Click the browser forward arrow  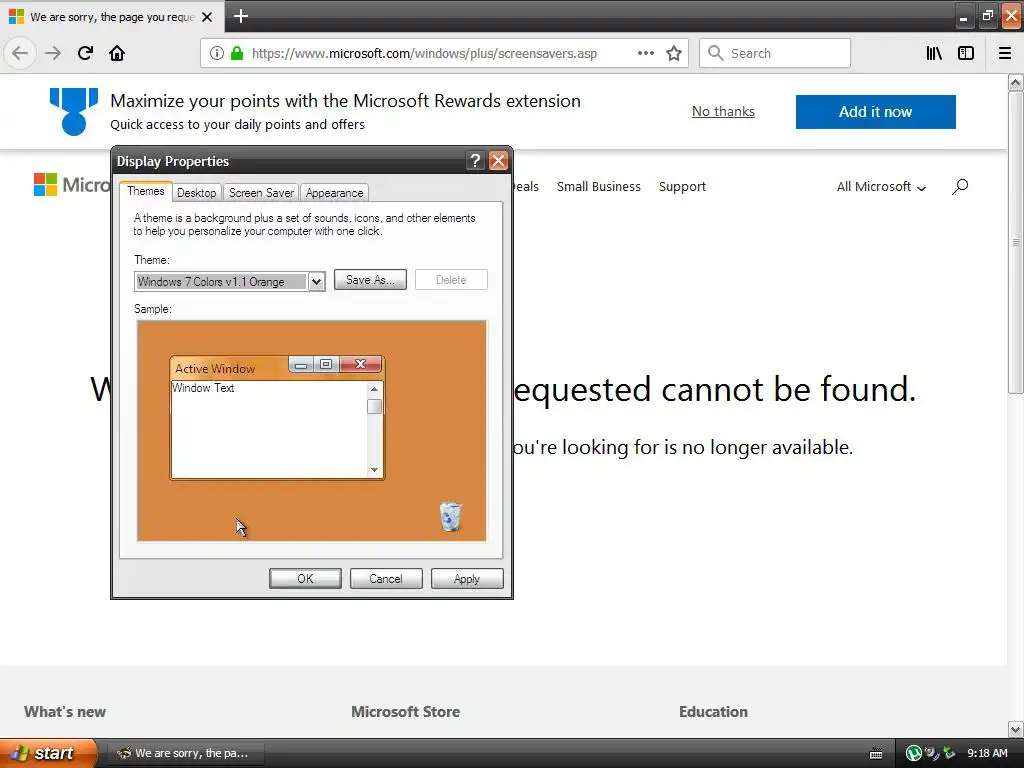pyautogui.click(x=53, y=53)
